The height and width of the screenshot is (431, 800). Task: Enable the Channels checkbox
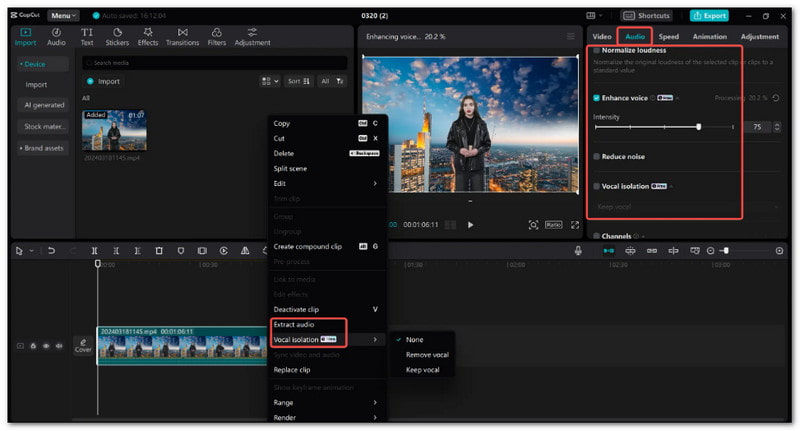click(596, 236)
